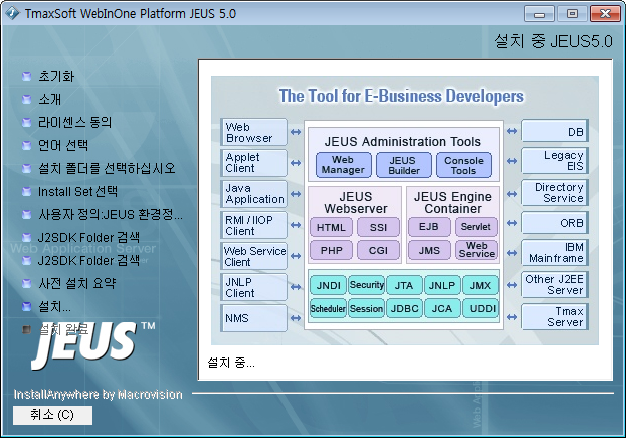The height and width of the screenshot is (438, 626).
Task: Select the 소개 step label
Action: point(50,99)
